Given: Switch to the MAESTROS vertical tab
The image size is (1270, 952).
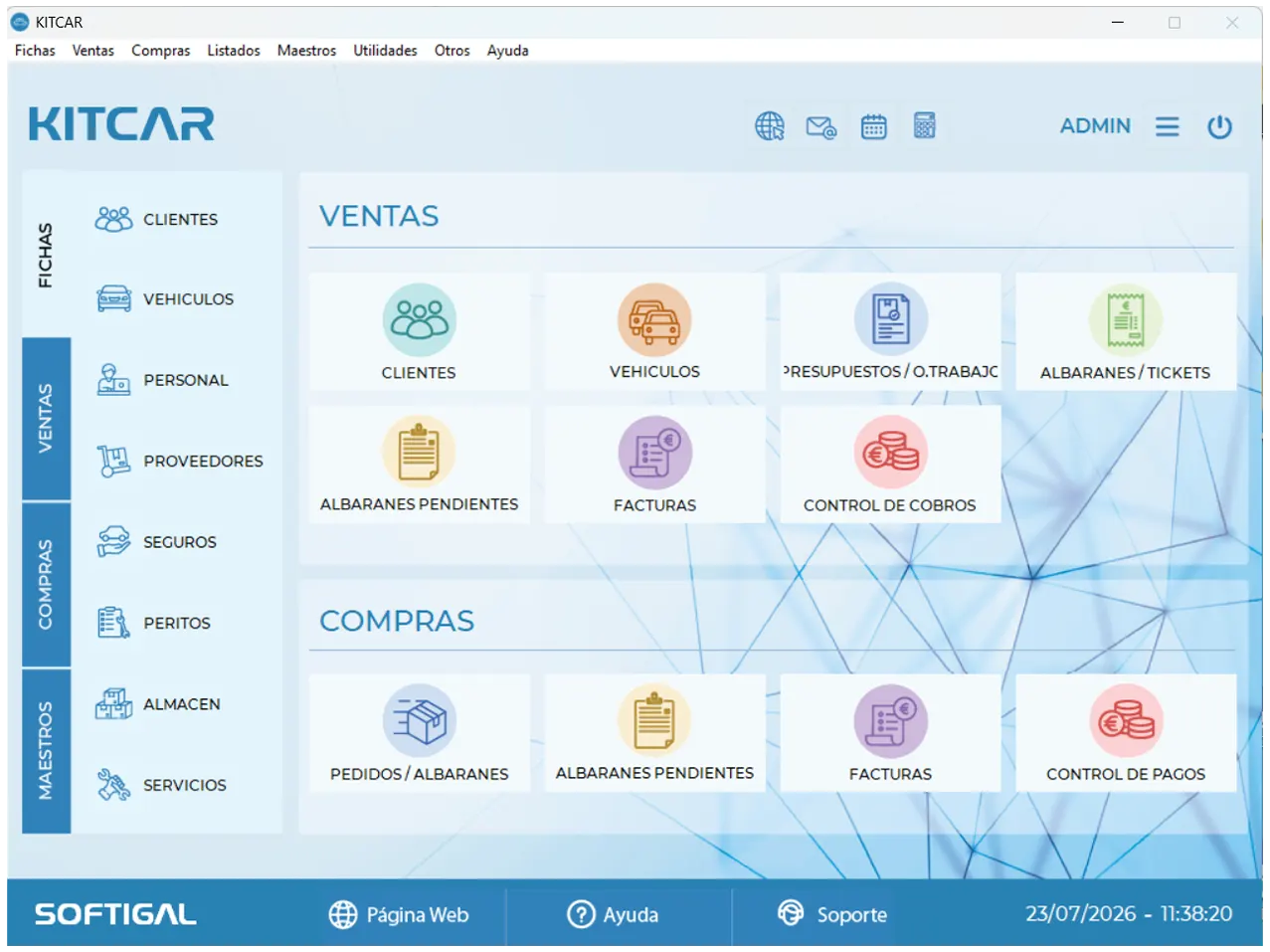Looking at the screenshot, I should pyautogui.click(x=46, y=750).
